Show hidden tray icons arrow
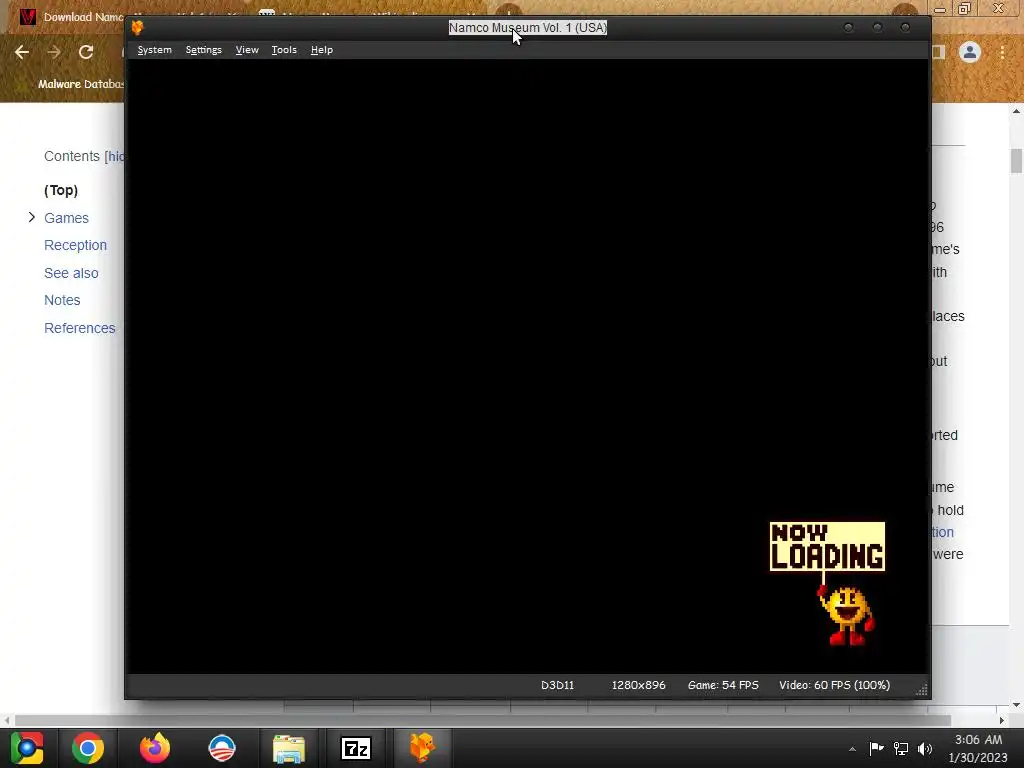The image size is (1024, 768). point(852,748)
